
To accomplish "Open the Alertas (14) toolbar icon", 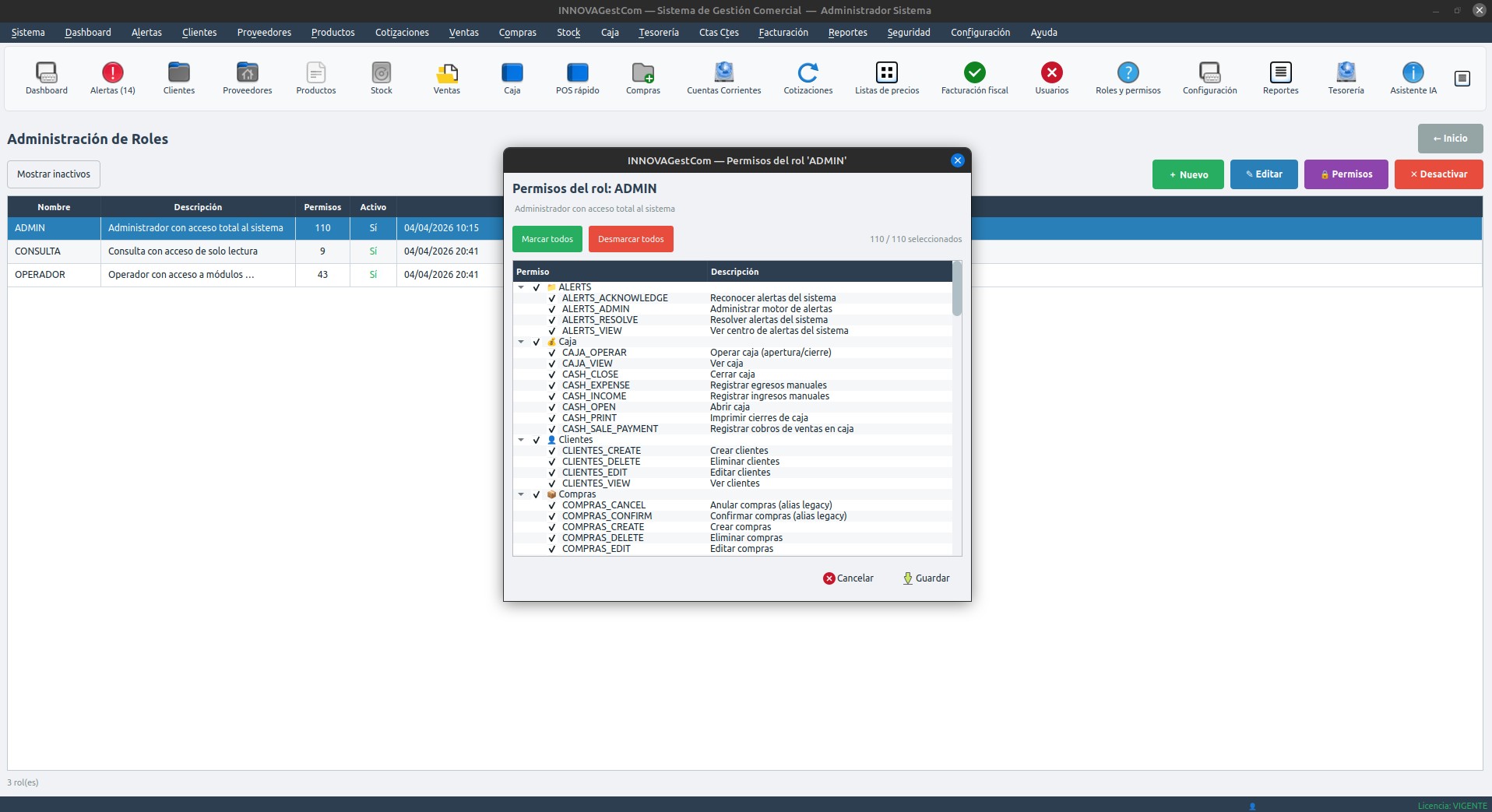I will pos(113,78).
